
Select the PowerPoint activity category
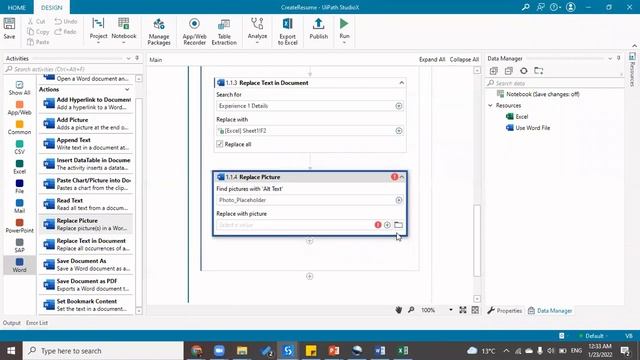19,226
